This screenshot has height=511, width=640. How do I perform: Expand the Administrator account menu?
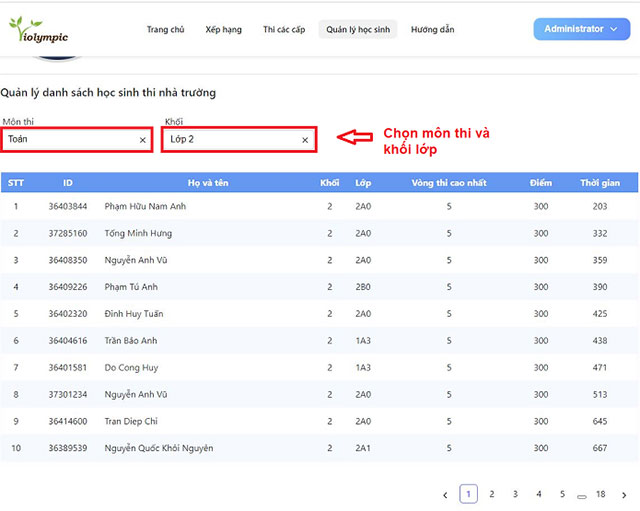580,29
